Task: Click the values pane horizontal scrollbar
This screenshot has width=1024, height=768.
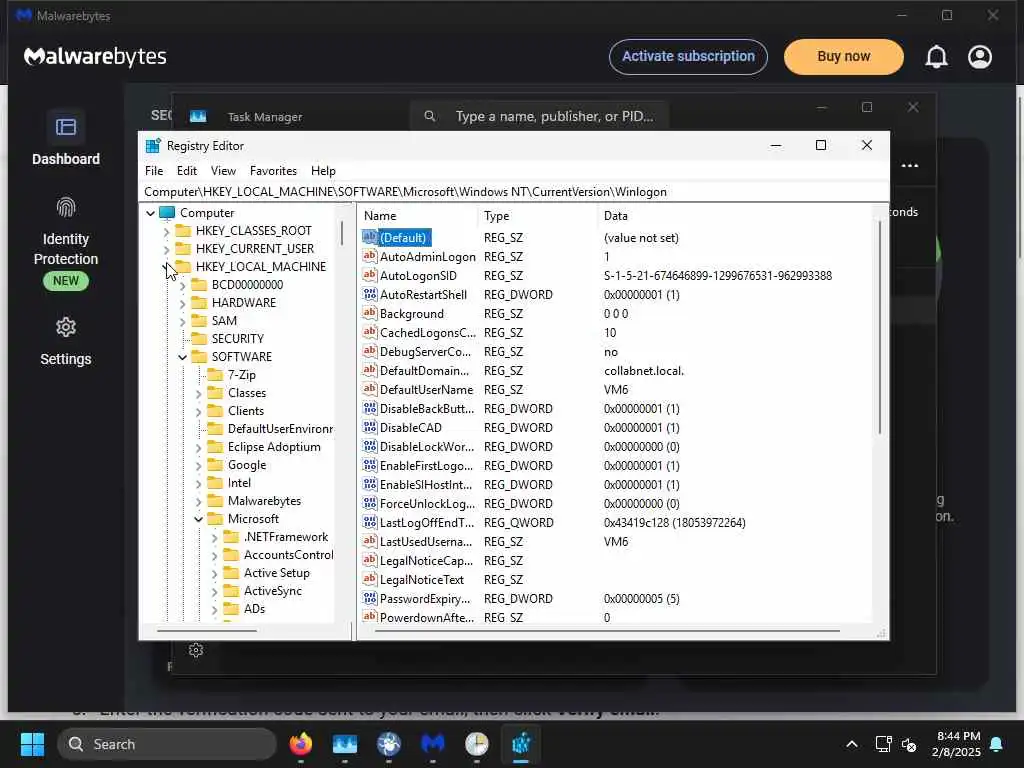Action: (x=607, y=631)
